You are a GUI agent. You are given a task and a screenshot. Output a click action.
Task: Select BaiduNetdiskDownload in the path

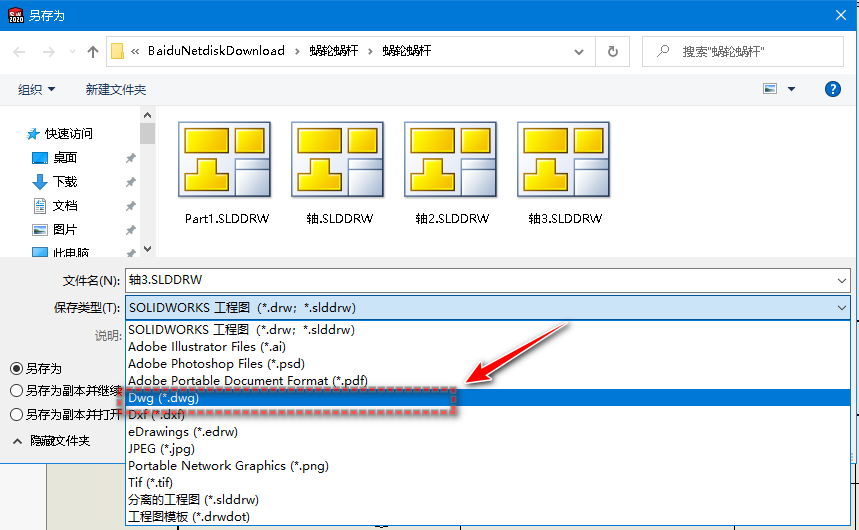(x=216, y=51)
